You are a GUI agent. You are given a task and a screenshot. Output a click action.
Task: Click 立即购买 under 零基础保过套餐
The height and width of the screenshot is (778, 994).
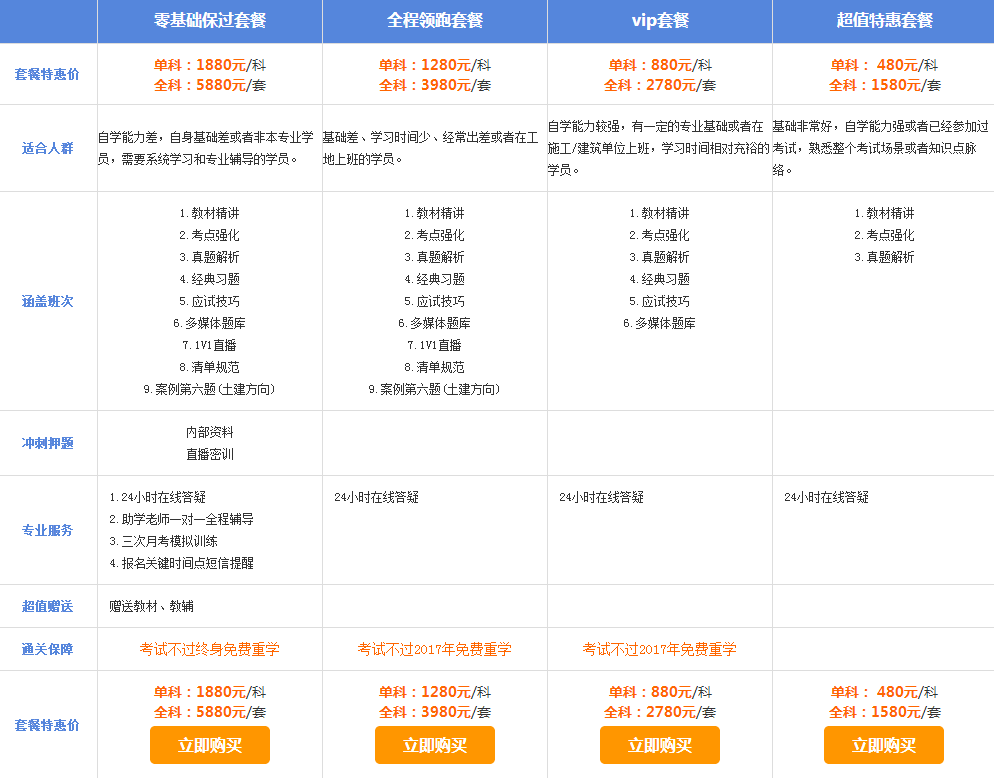pos(210,745)
